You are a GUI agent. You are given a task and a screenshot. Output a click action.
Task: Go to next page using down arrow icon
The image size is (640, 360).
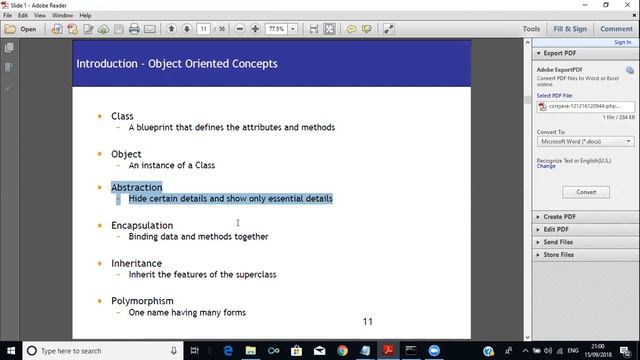pyautogui.click(x=187, y=29)
